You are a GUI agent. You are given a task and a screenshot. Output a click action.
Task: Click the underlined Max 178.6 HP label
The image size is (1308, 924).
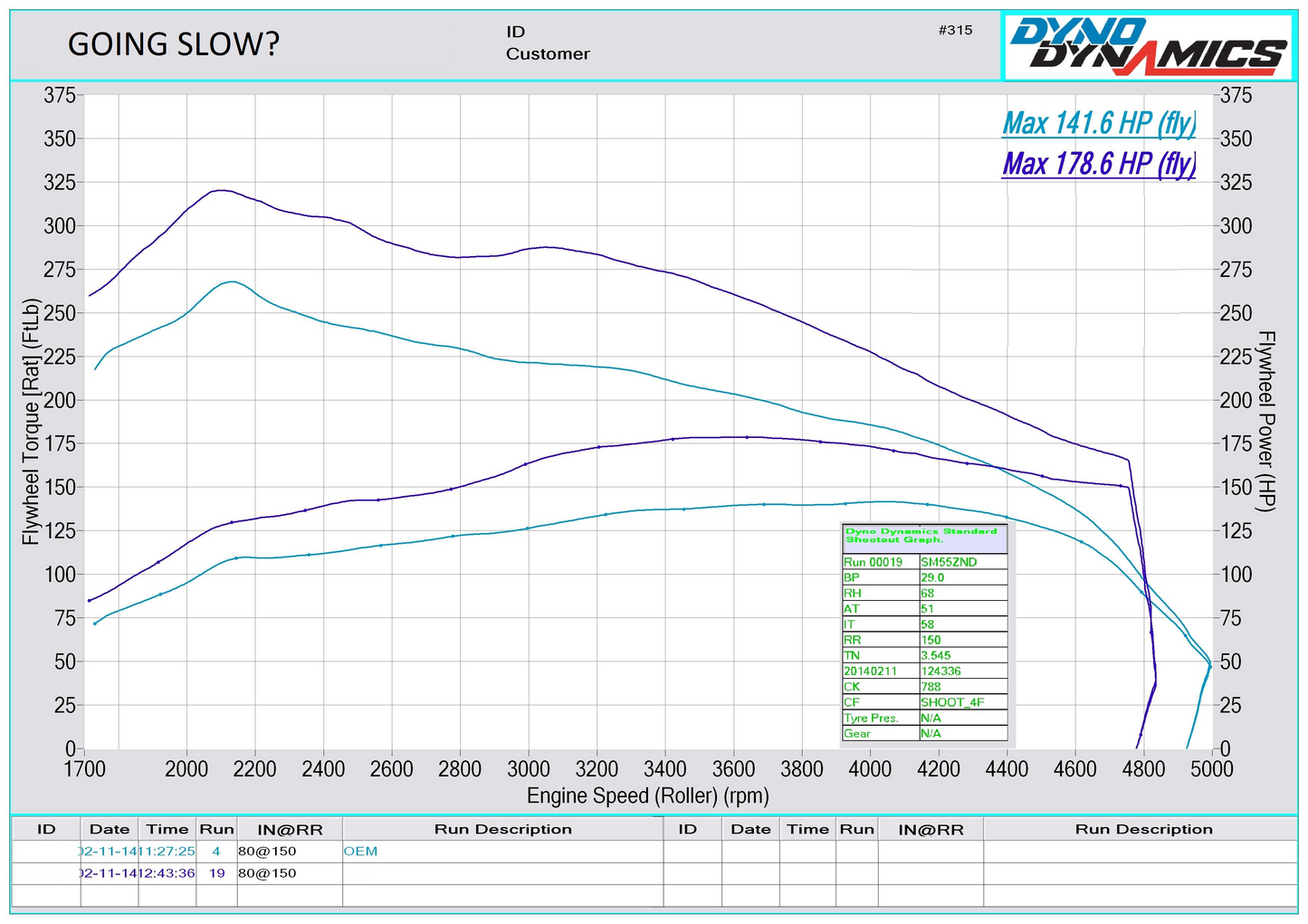pyautogui.click(x=1098, y=164)
